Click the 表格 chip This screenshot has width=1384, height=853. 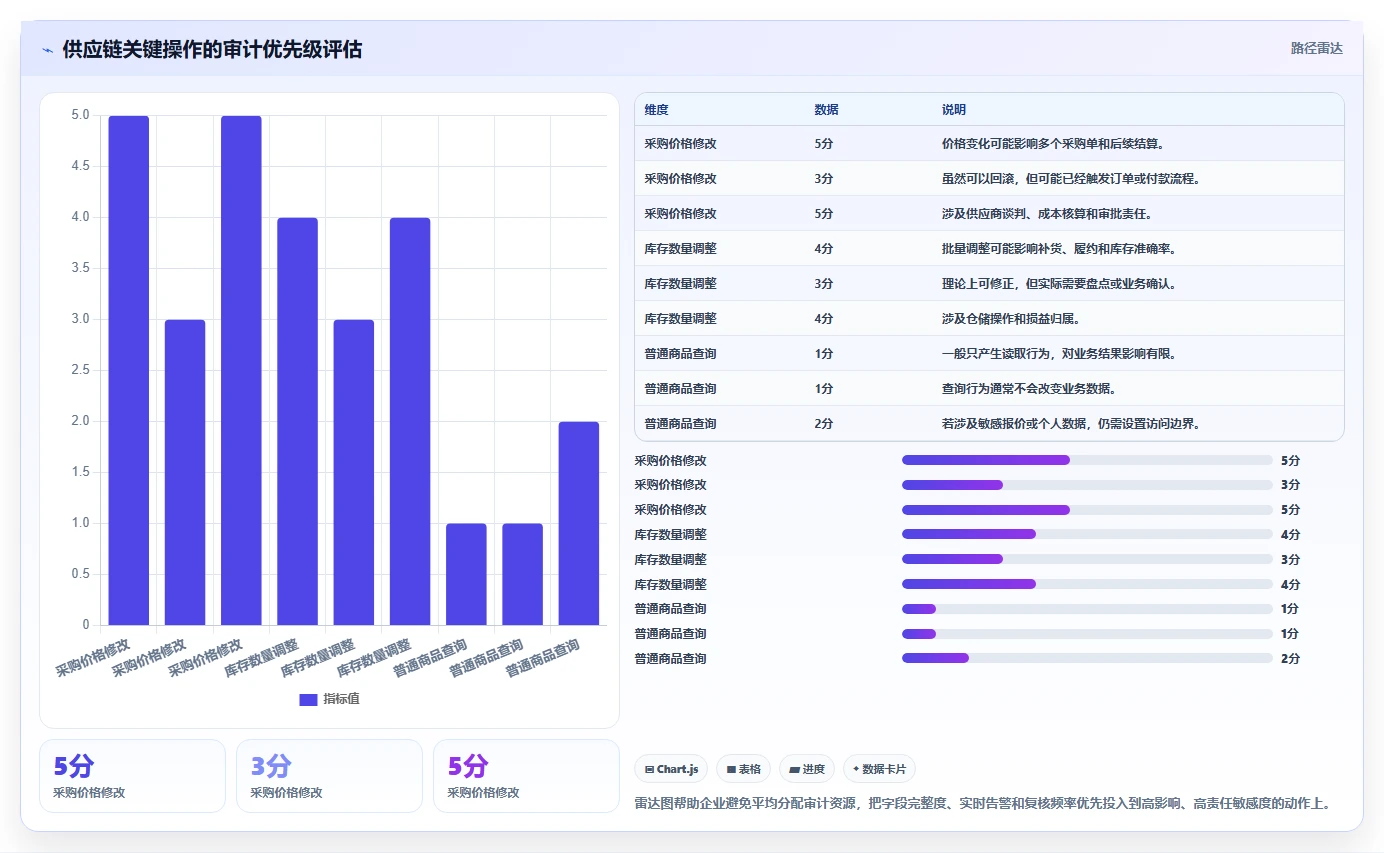click(x=743, y=769)
